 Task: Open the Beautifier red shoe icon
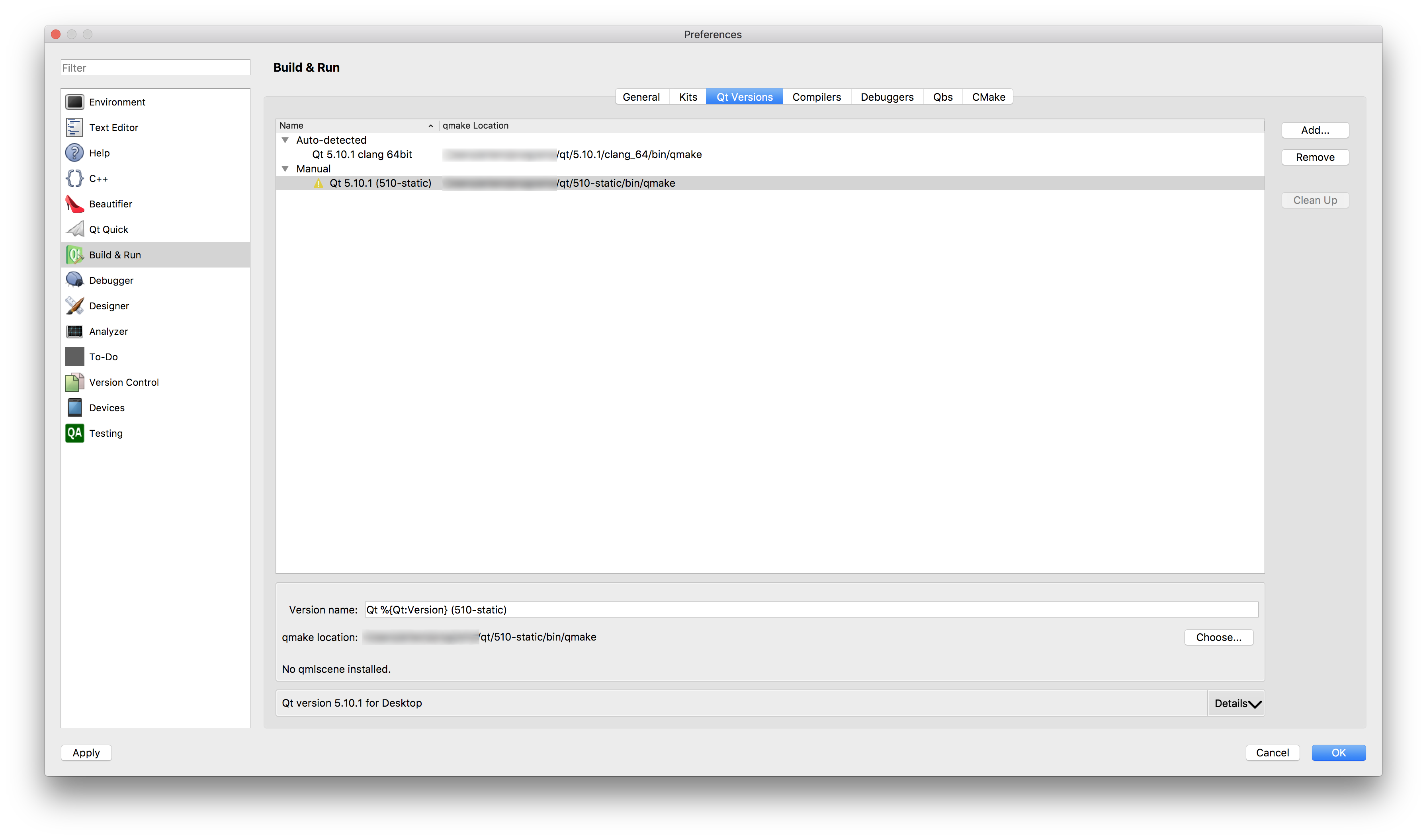(74, 204)
